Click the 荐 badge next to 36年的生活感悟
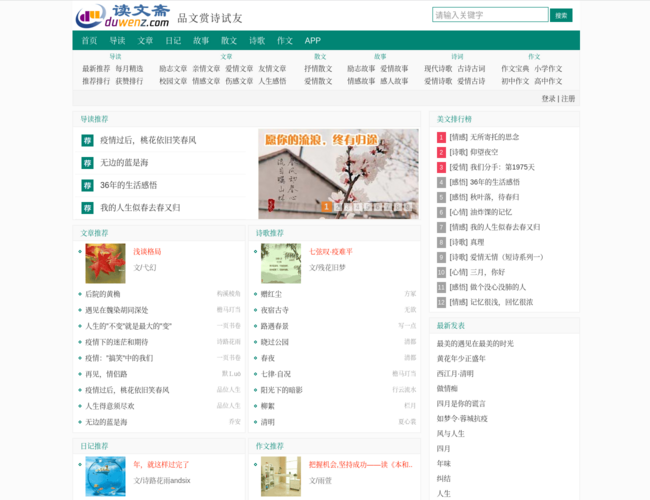This screenshot has height=500, width=650. click(x=87, y=185)
